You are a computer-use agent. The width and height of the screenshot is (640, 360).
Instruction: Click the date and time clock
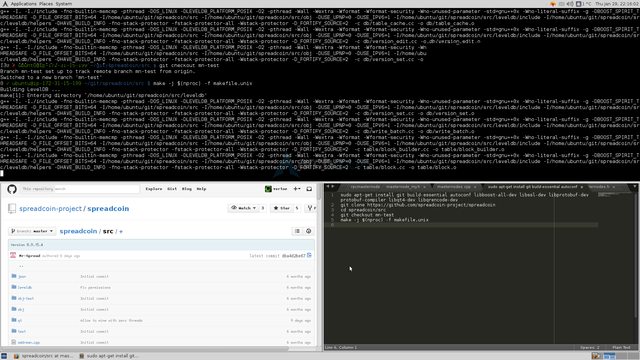click(x=616, y=4)
